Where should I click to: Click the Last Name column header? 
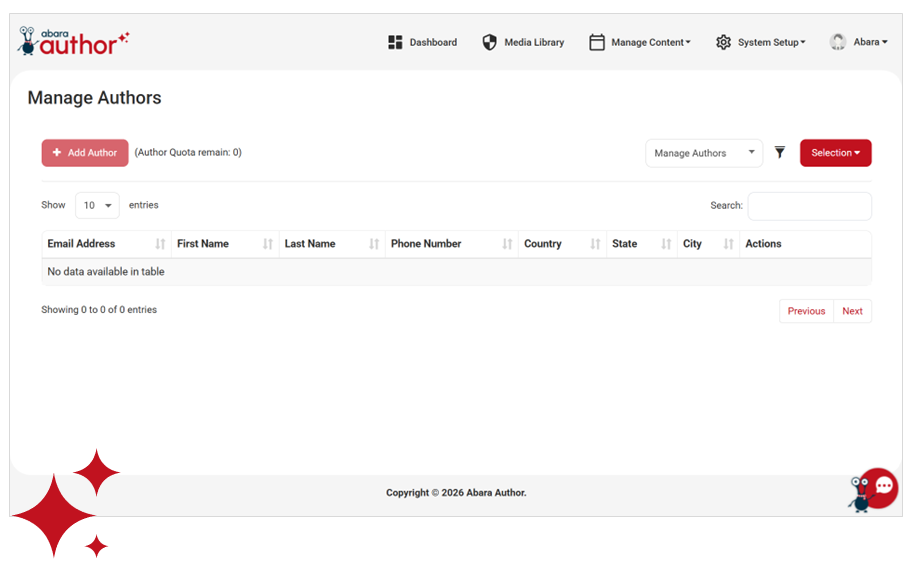pos(331,244)
